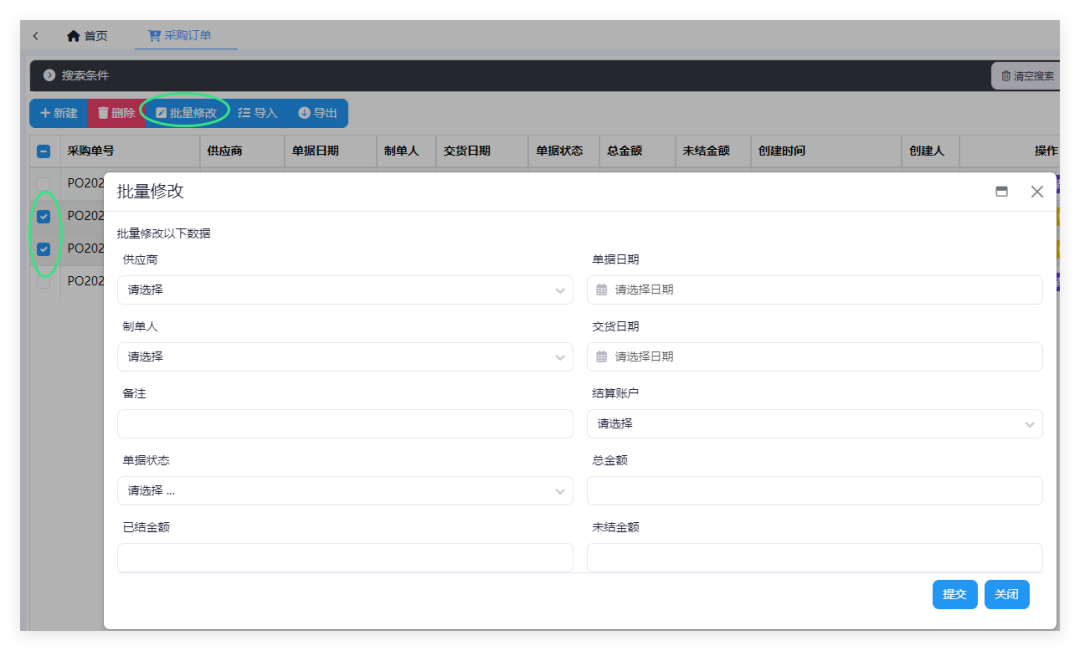
Task: Click the 清空搜索 clear search button
Action: (1028, 74)
